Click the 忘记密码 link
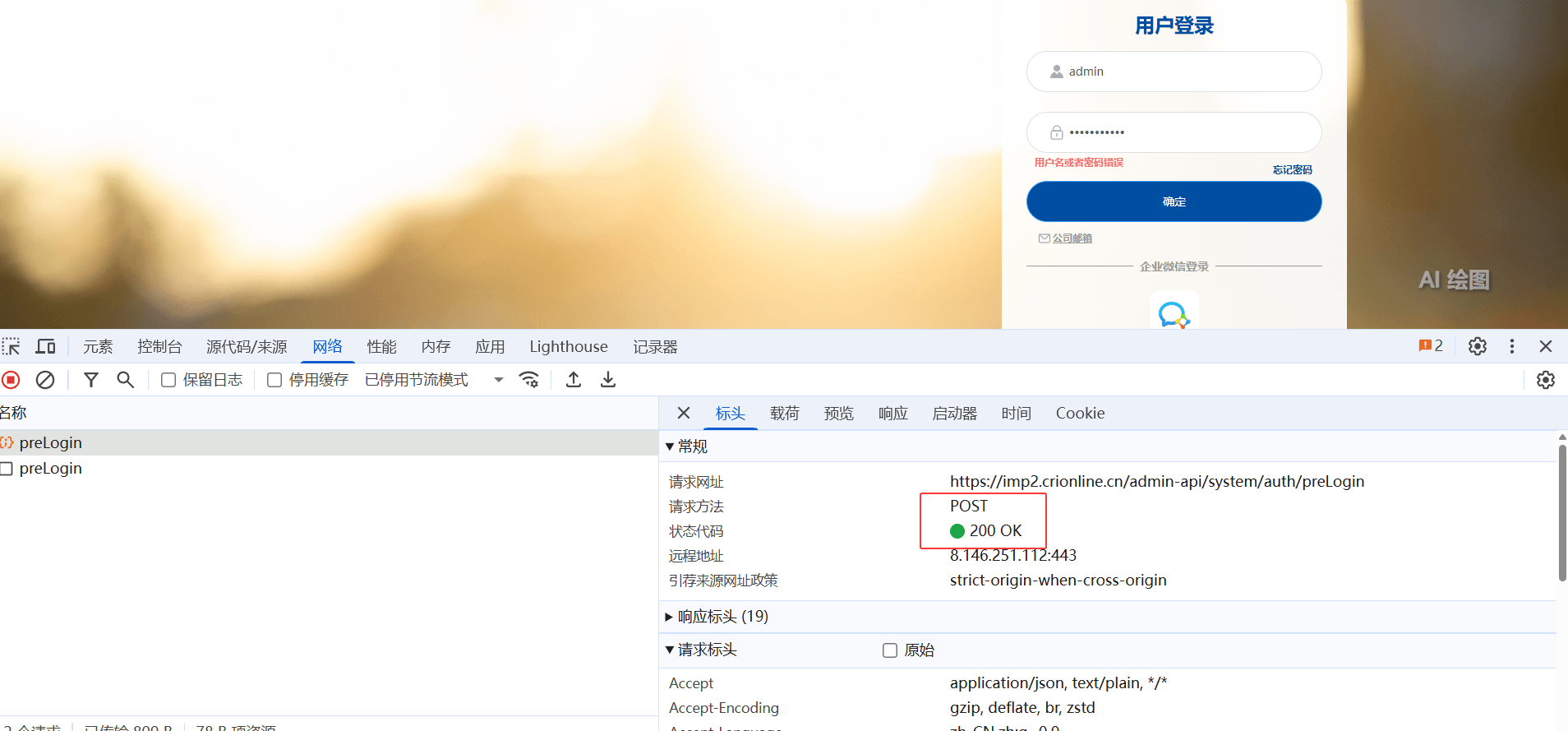 pos(1292,170)
